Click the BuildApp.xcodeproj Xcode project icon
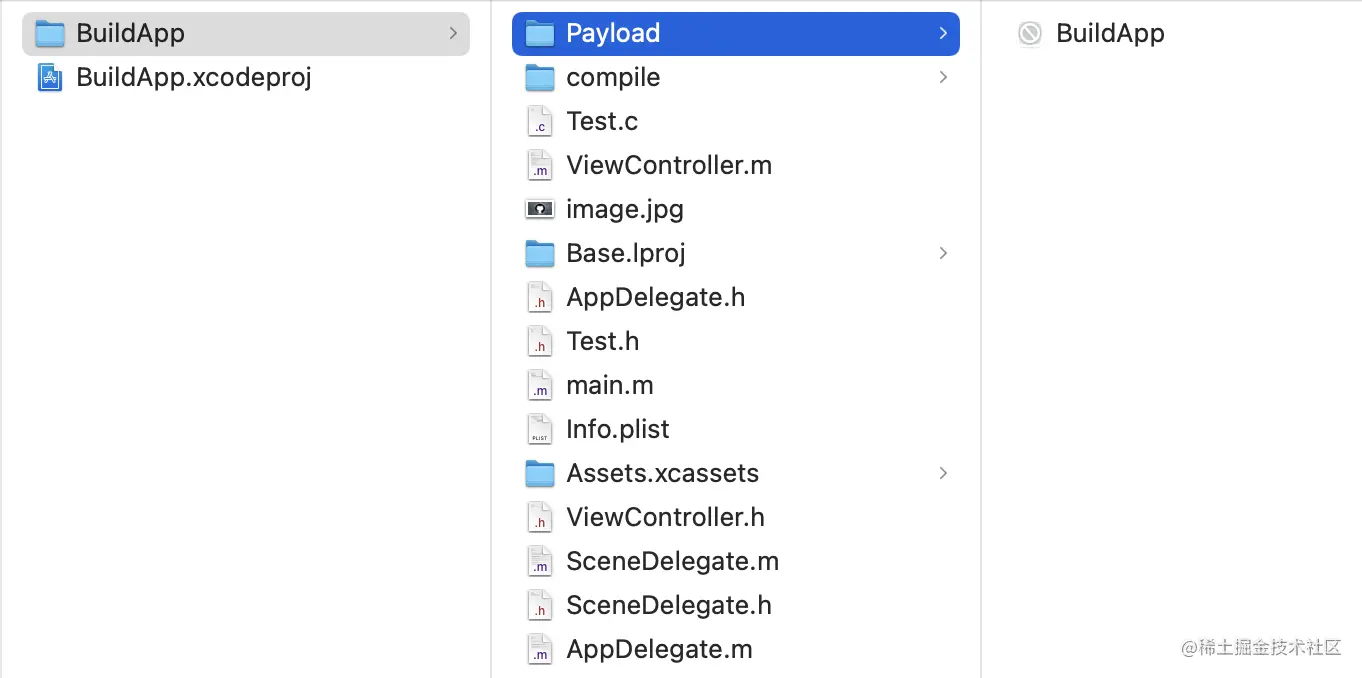Screen dimensions: 1362x678 tap(50, 77)
